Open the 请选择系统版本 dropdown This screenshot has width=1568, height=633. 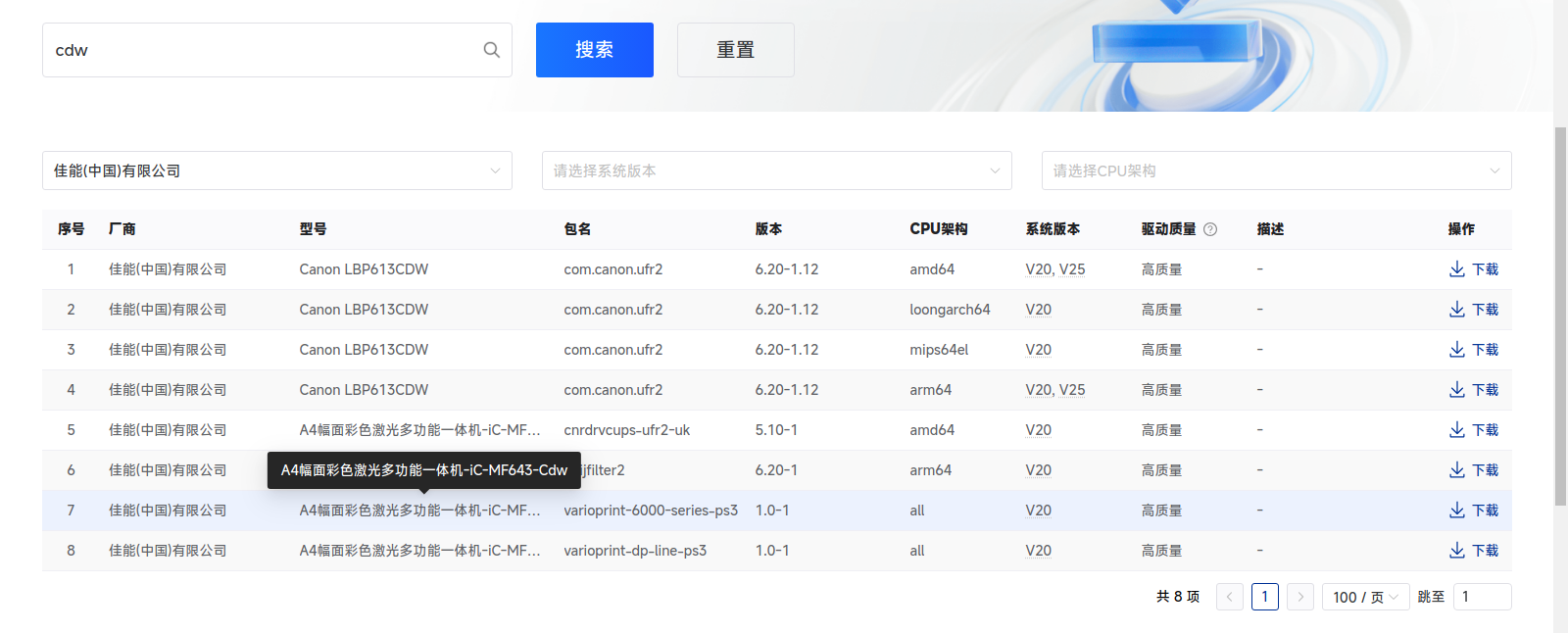(x=777, y=170)
